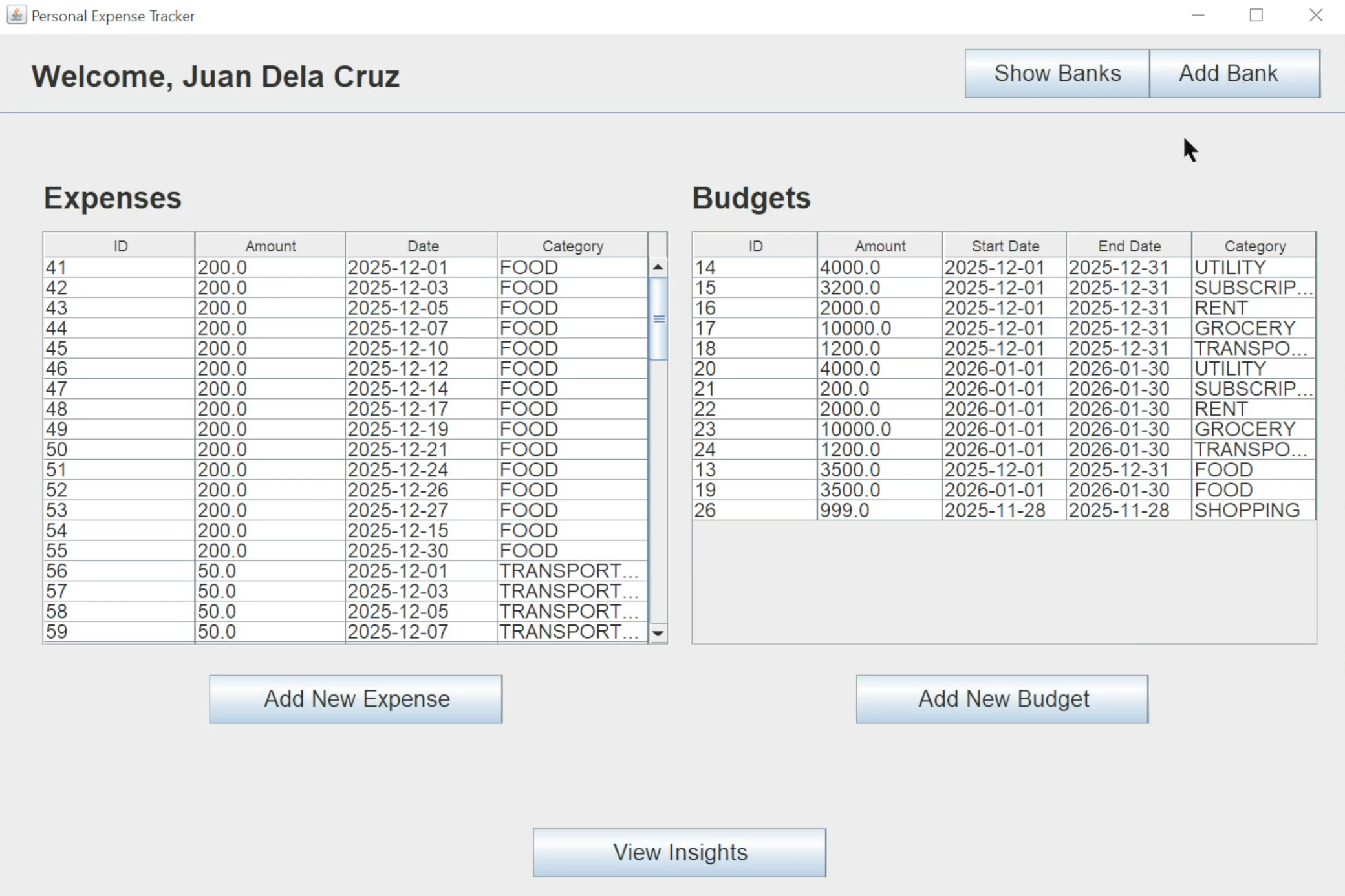Click Add New Budget button
The image size is (1345, 896).
[x=1002, y=699]
